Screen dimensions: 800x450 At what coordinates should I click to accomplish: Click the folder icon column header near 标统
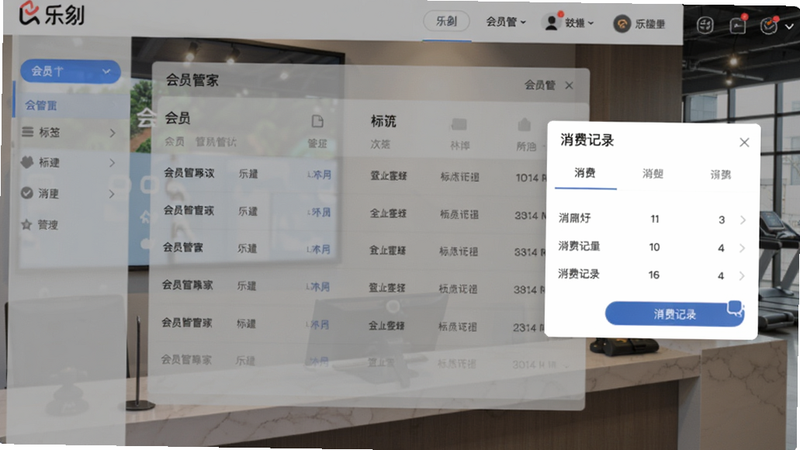click(x=459, y=124)
